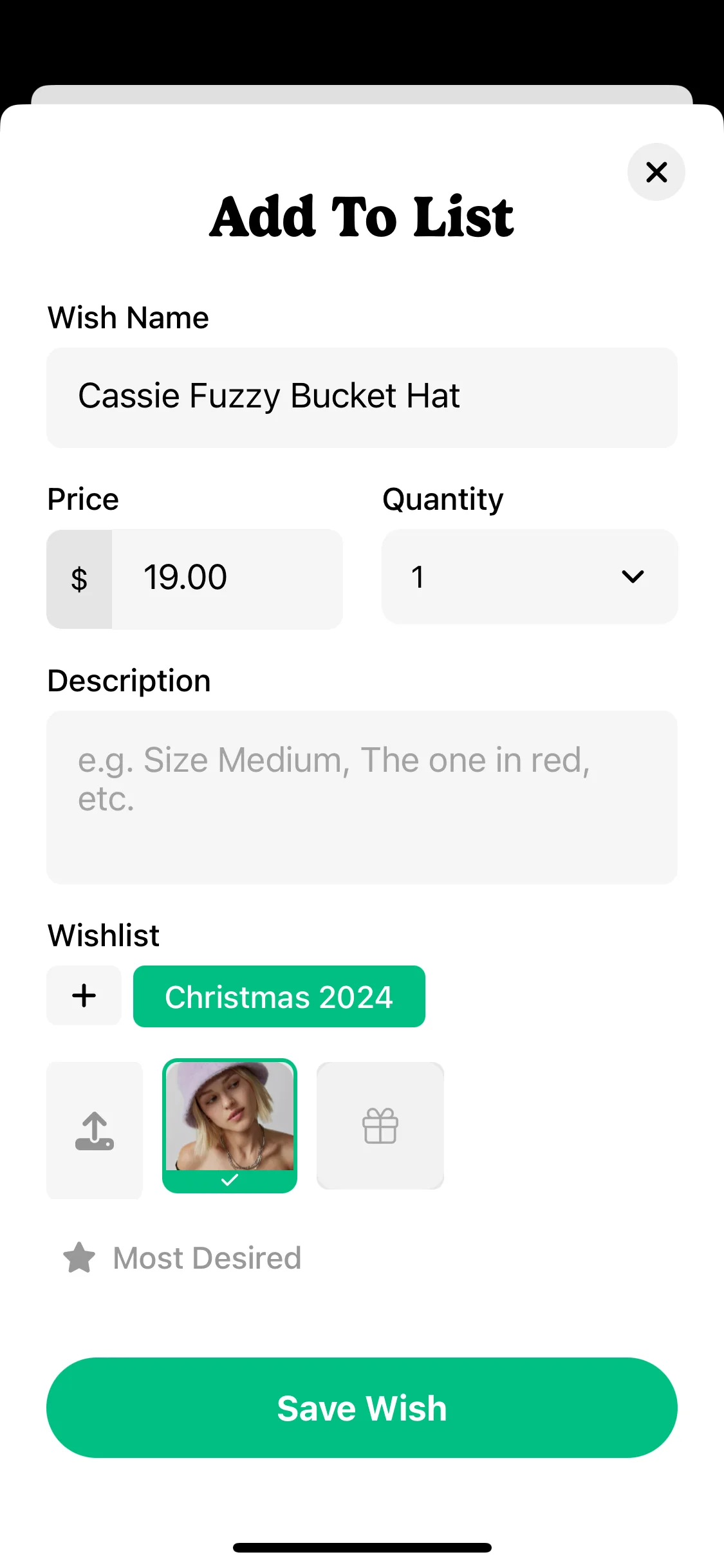Click the quantity value 1
This screenshot has height=1568, width=724.
tap(418, 577)
